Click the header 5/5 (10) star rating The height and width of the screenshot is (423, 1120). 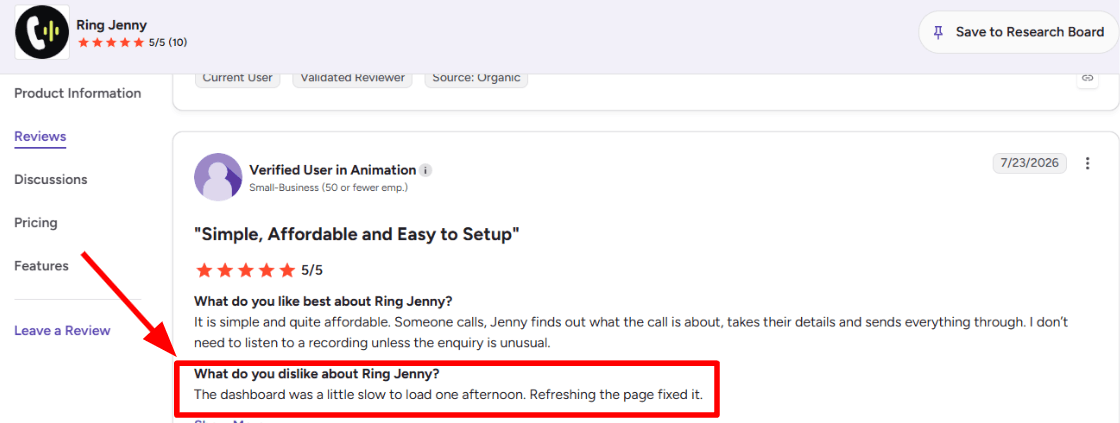click(x=132, y=43)
